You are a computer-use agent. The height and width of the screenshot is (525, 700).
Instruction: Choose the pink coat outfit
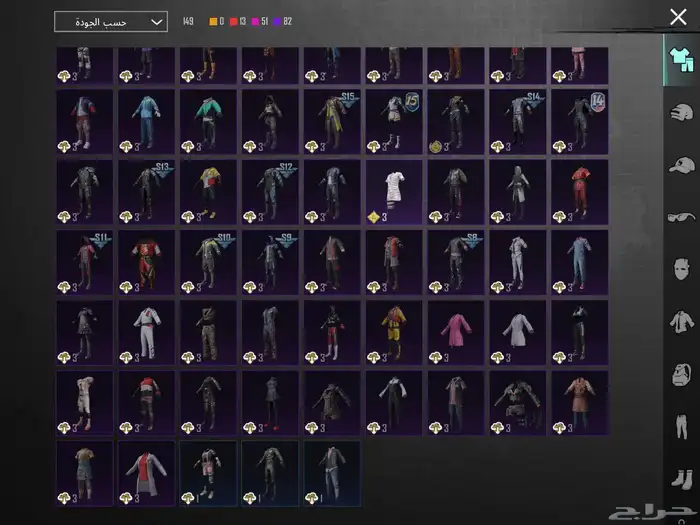[455, 332]
